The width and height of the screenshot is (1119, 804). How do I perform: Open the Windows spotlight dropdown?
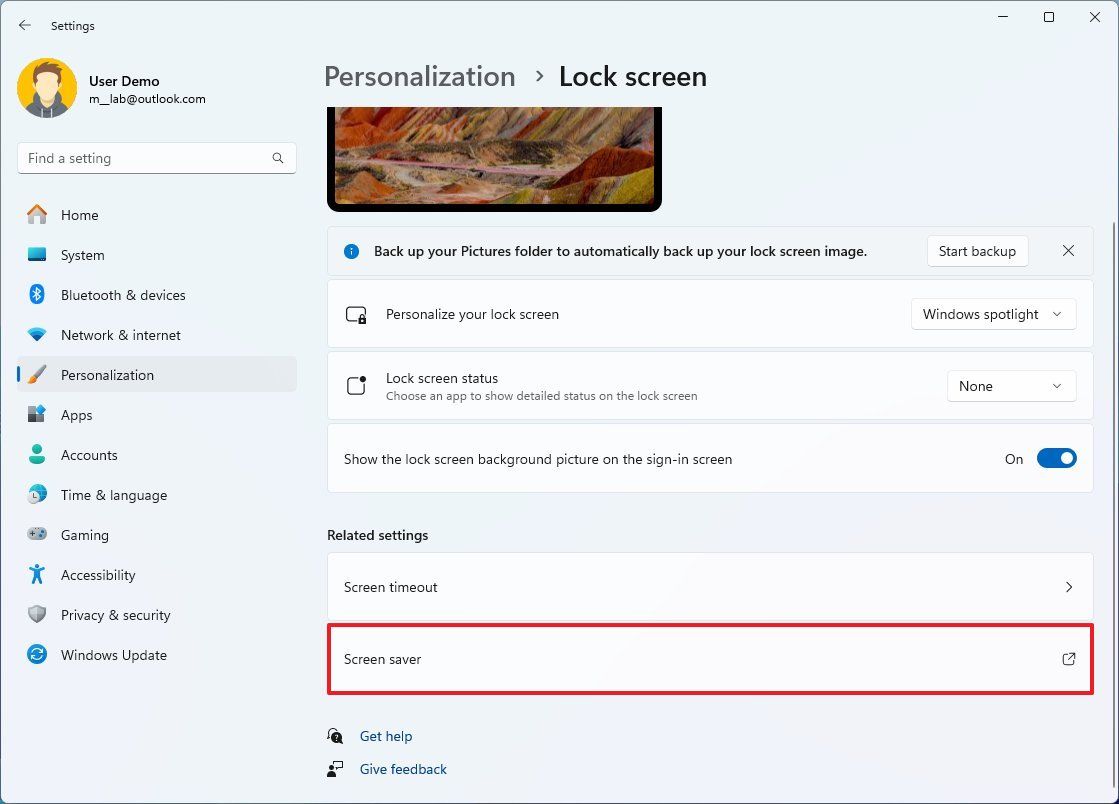pyautogui.click(x=993, y=313)
